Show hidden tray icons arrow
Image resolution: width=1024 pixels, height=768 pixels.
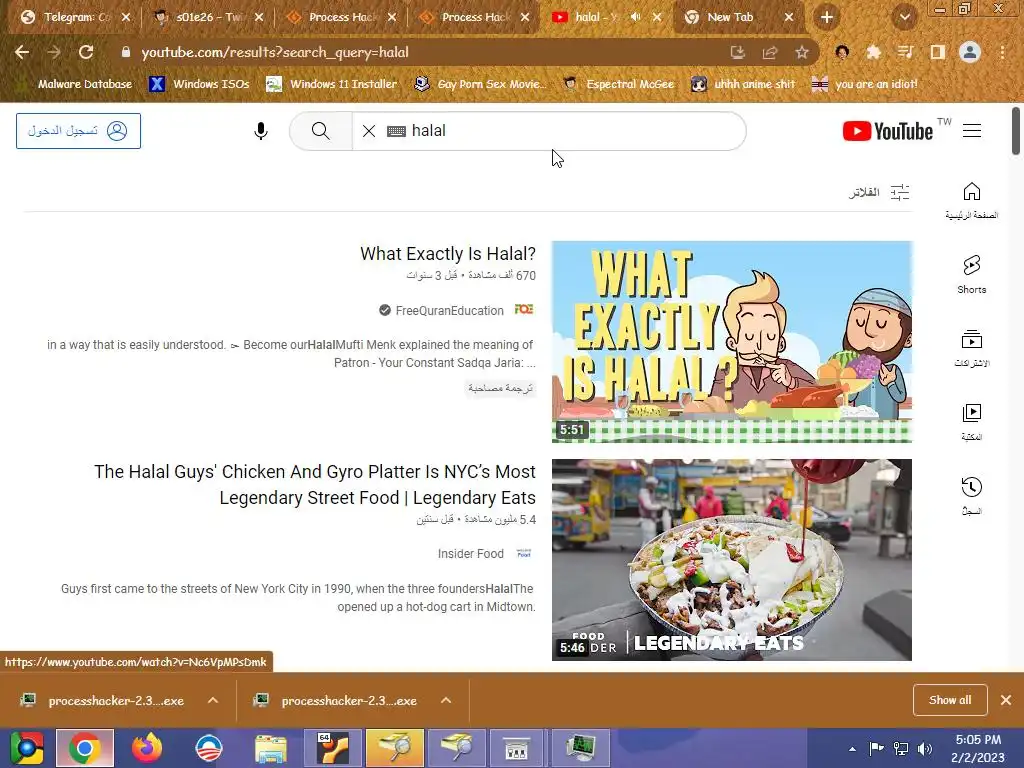tap(852, 748)
